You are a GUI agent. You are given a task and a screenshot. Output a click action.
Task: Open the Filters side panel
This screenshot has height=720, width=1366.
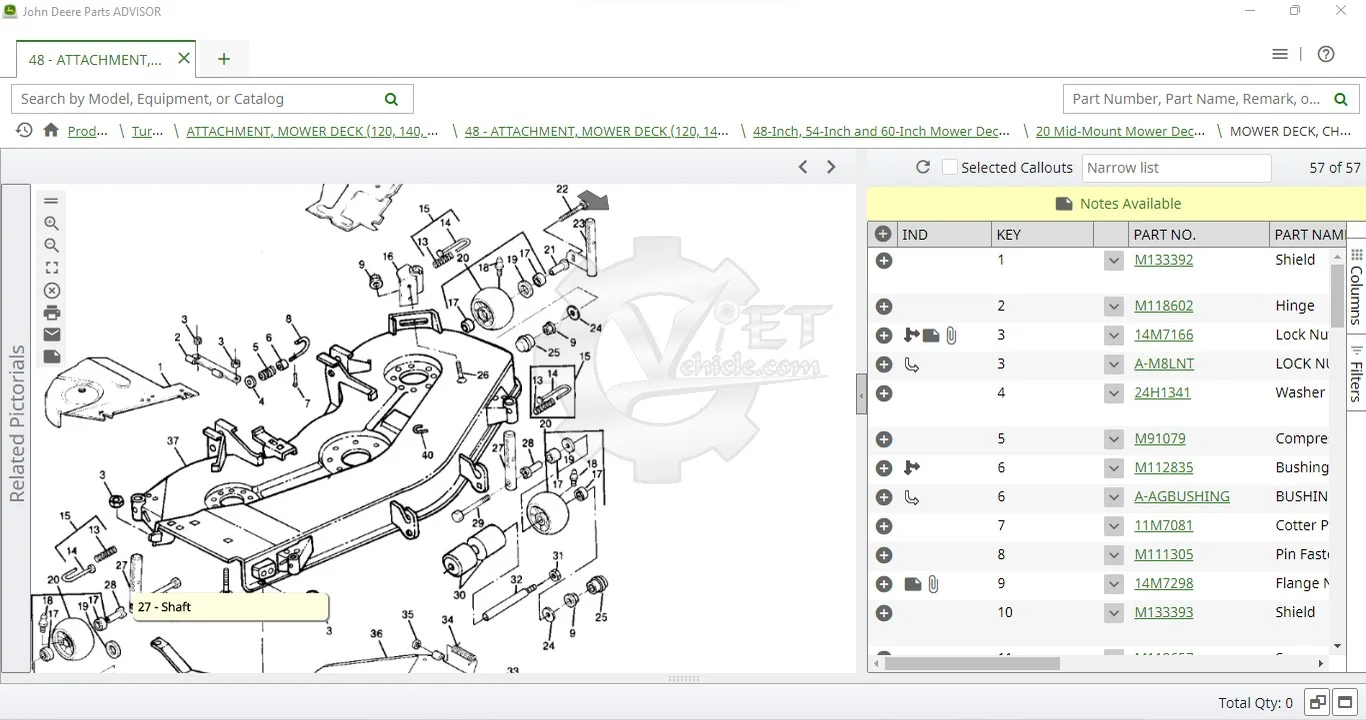1357,373
